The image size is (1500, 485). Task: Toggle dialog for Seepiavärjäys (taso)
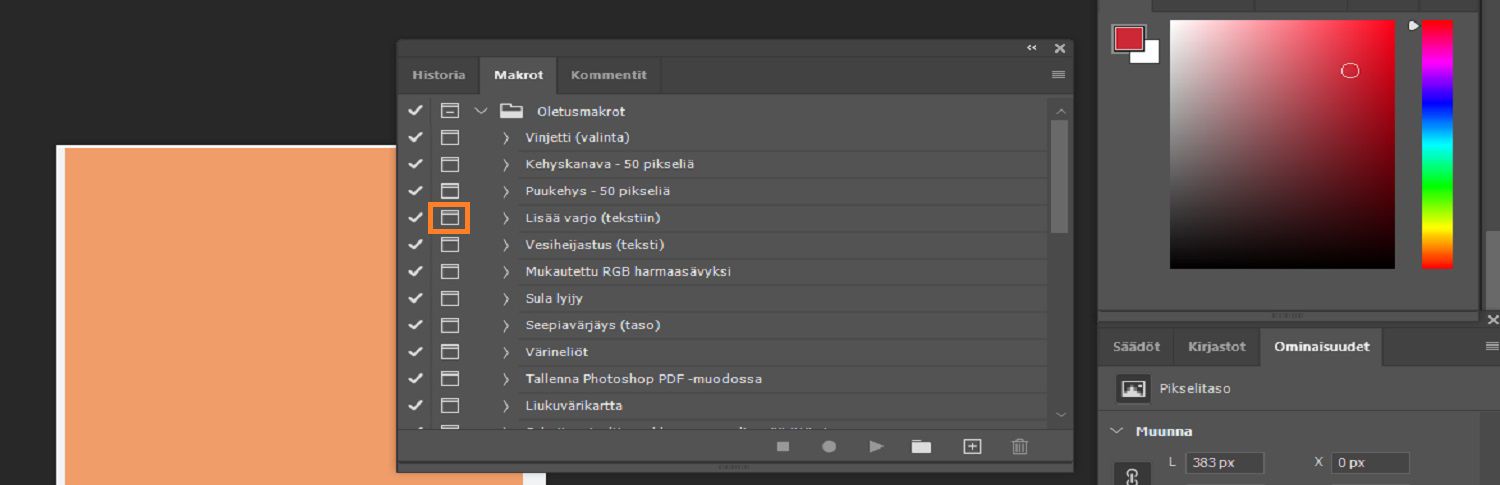click(450, 325)
